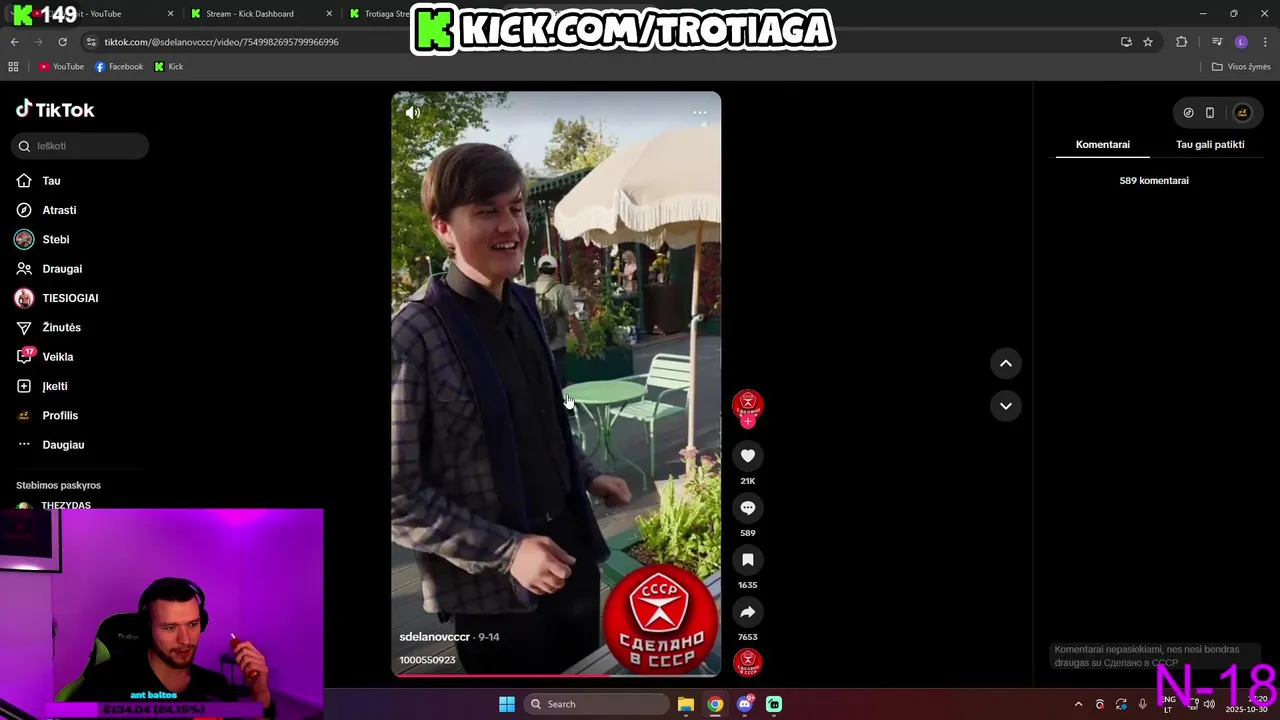Close the YouTube browser tab
Image resolution: width=1280 pixels, height=720 pixels.
pos(170,14)
